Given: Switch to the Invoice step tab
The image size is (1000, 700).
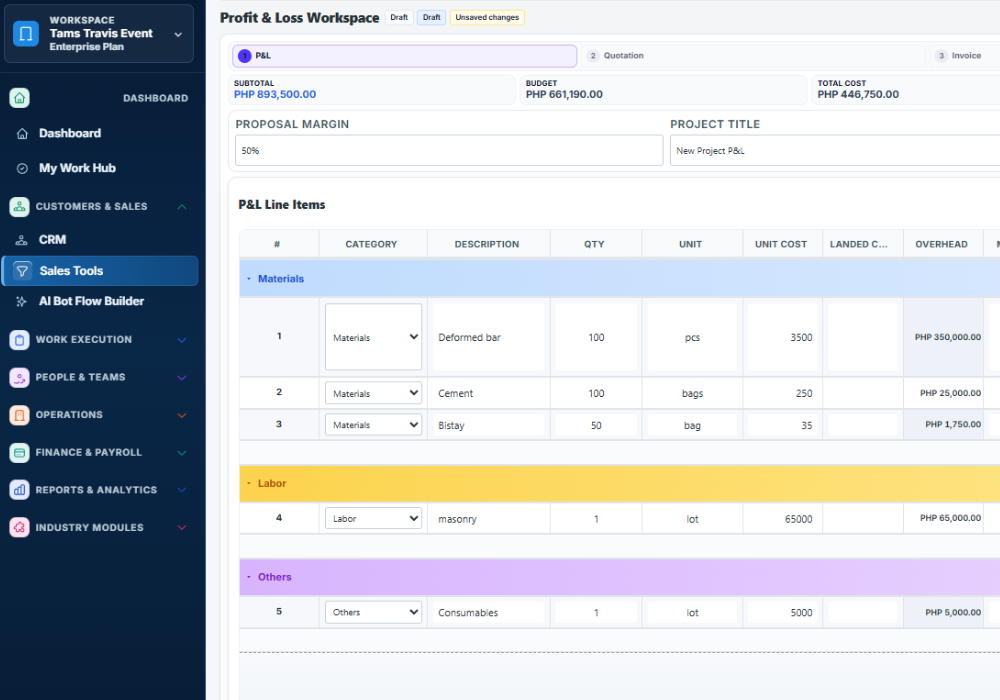Looking at the screenshot, I should tap(964, 56).
